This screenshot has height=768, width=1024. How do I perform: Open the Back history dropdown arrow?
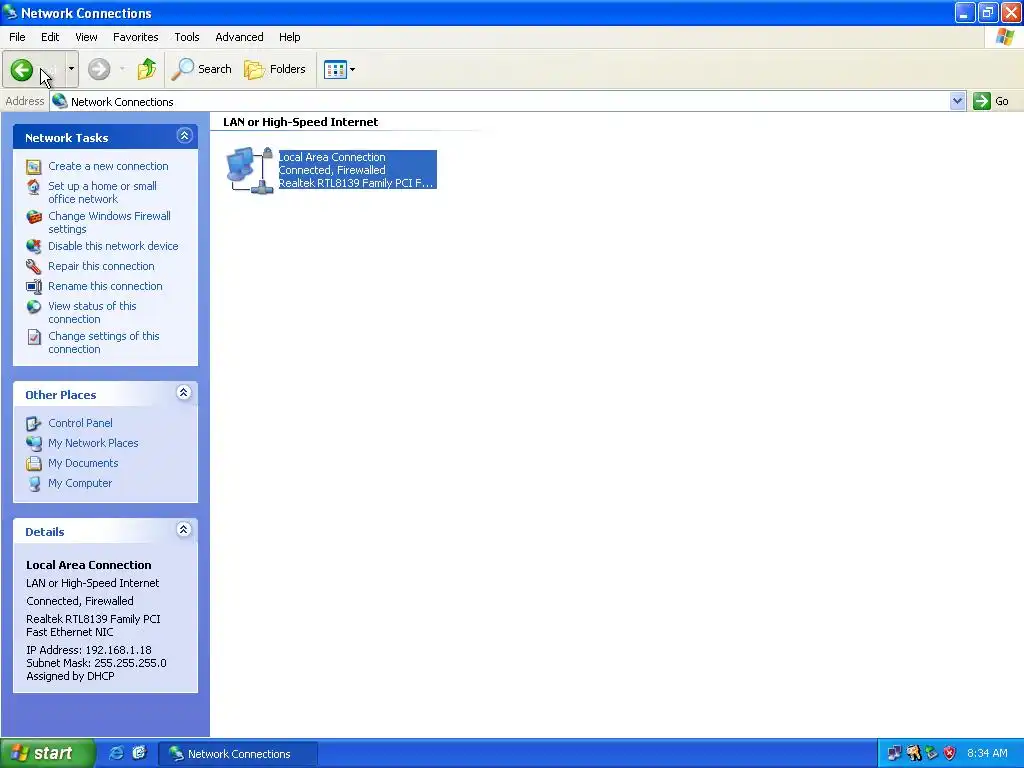(71, 69)
